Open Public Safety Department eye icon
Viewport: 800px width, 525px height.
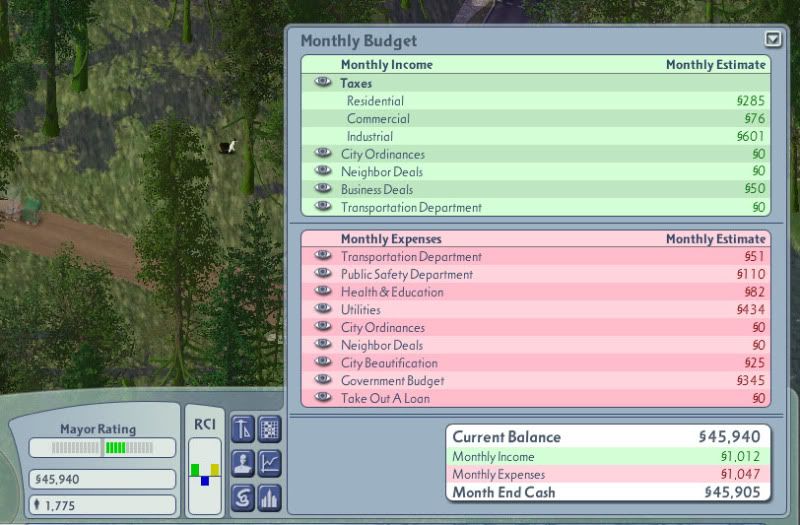coord(322,273)
